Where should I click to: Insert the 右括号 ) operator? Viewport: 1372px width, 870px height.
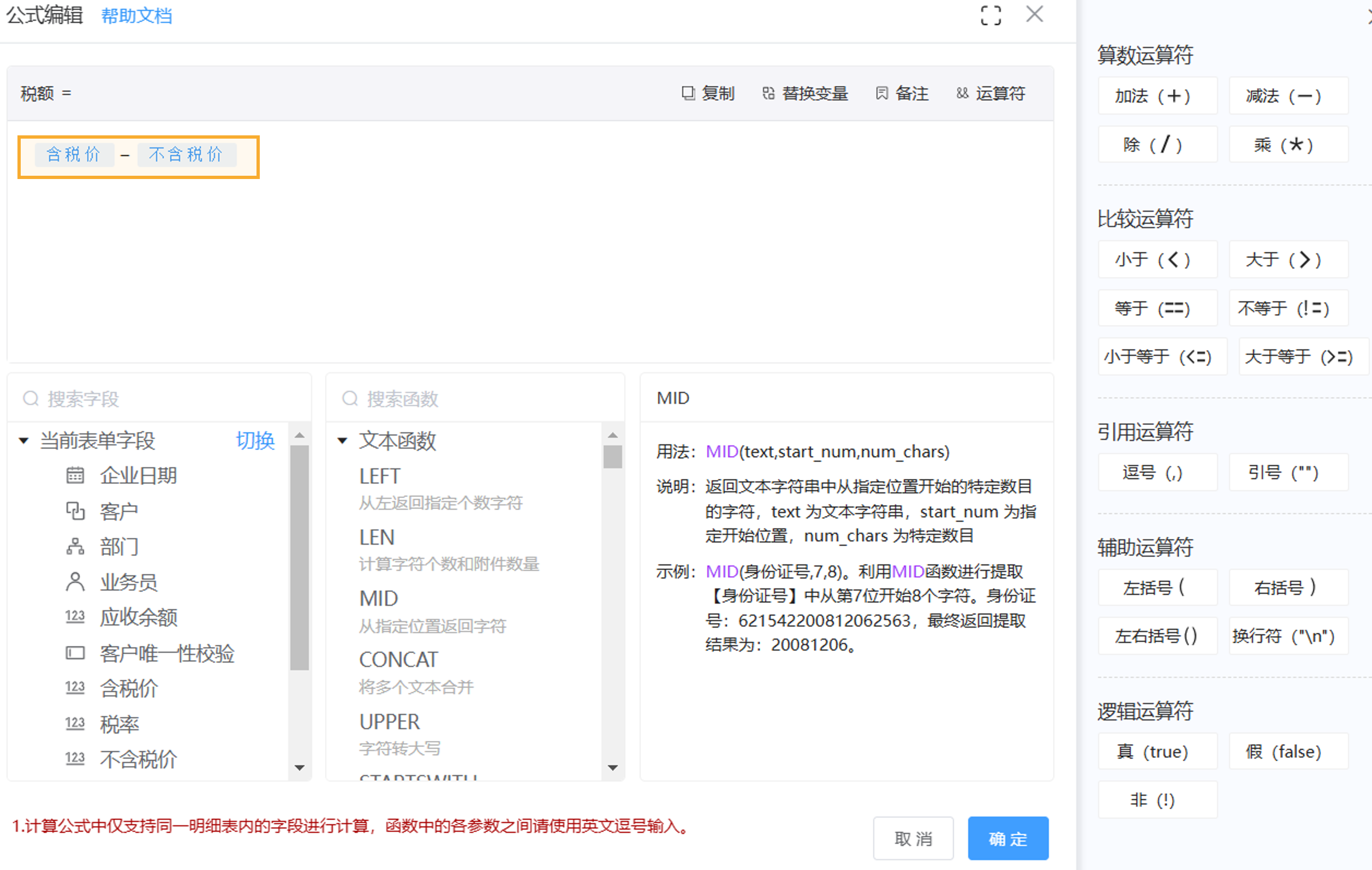tap(1289, 587)
